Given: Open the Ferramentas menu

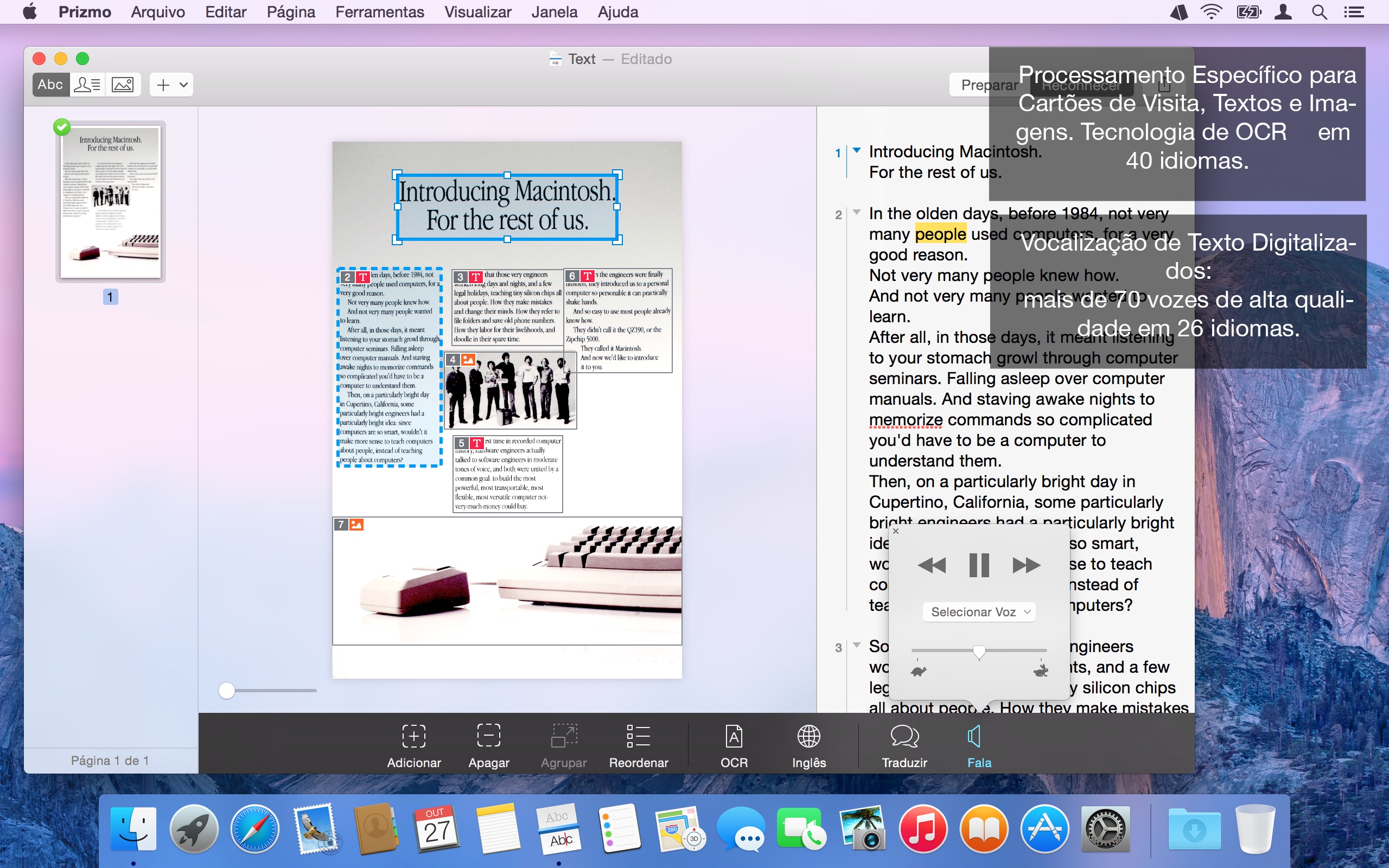Looking at the screenshot, I should [379, 12].
